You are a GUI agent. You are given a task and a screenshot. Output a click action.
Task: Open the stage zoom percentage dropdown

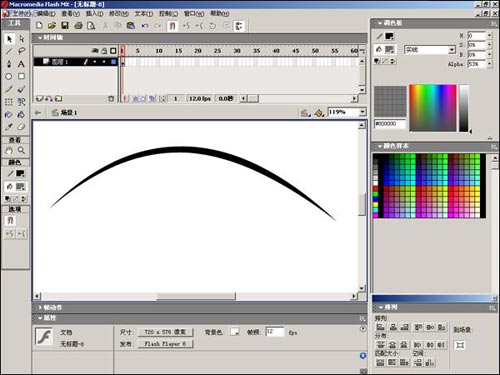(363, 112)
